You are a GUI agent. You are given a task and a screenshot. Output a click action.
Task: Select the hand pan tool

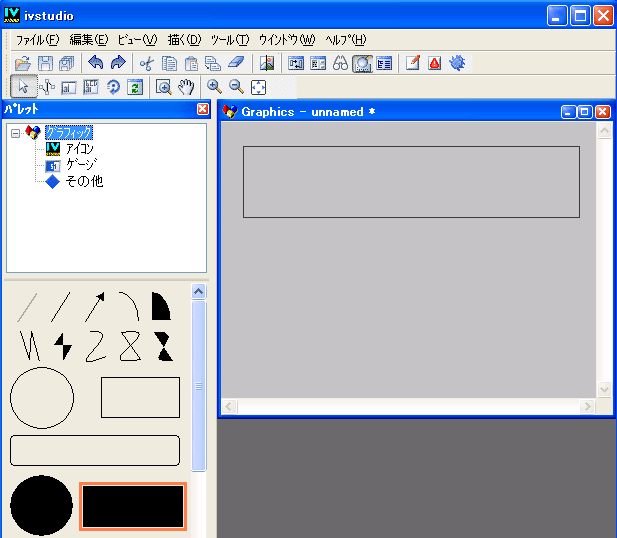[185, 87]
